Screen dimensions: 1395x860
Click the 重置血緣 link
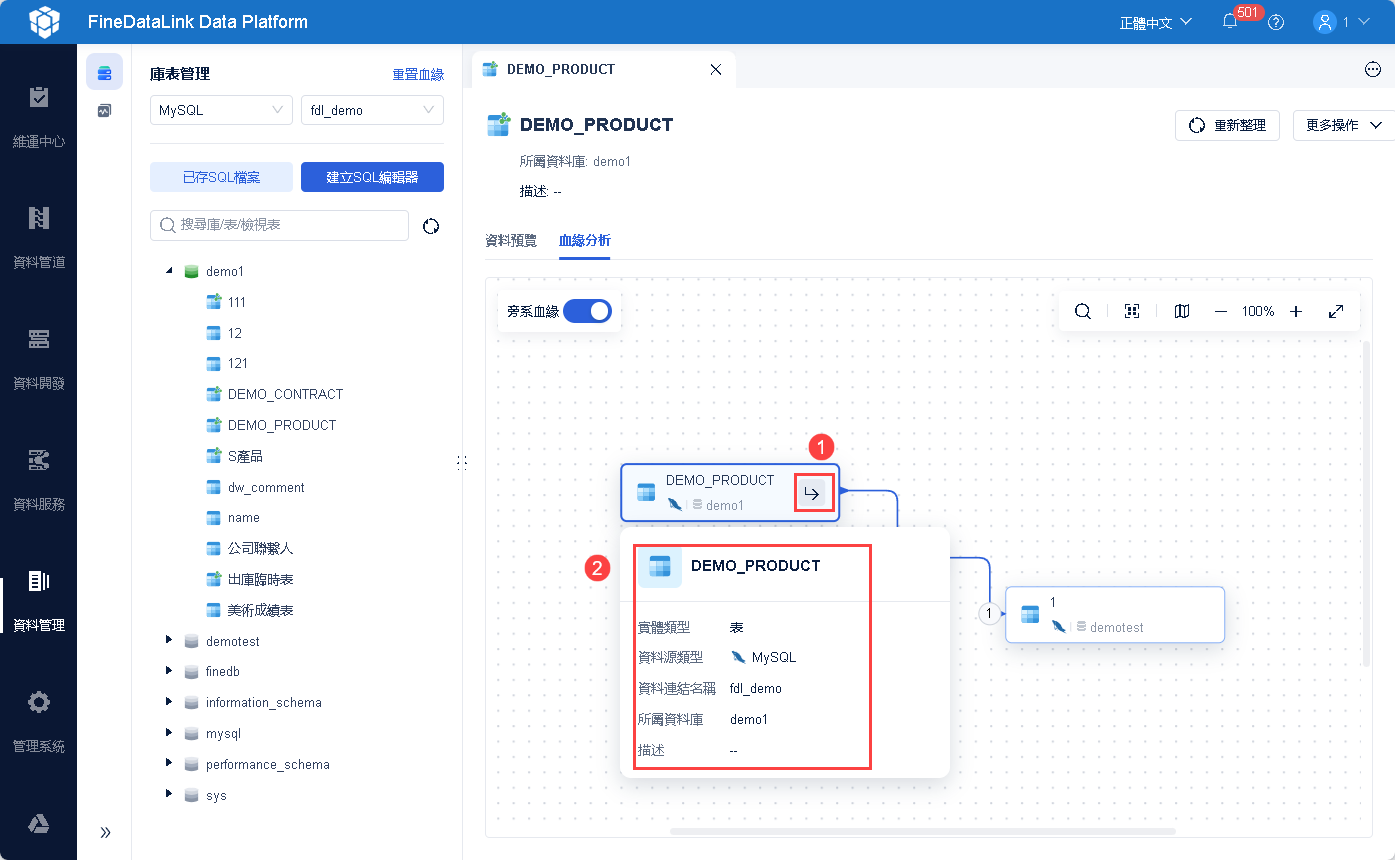click(418, 74)
